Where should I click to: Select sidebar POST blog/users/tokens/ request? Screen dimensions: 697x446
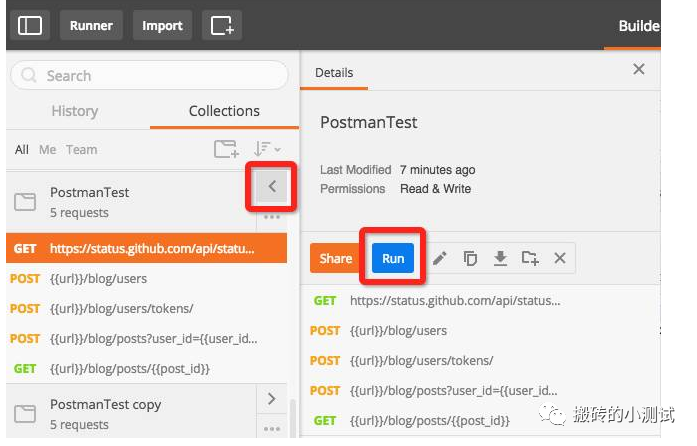coord(147,308)
